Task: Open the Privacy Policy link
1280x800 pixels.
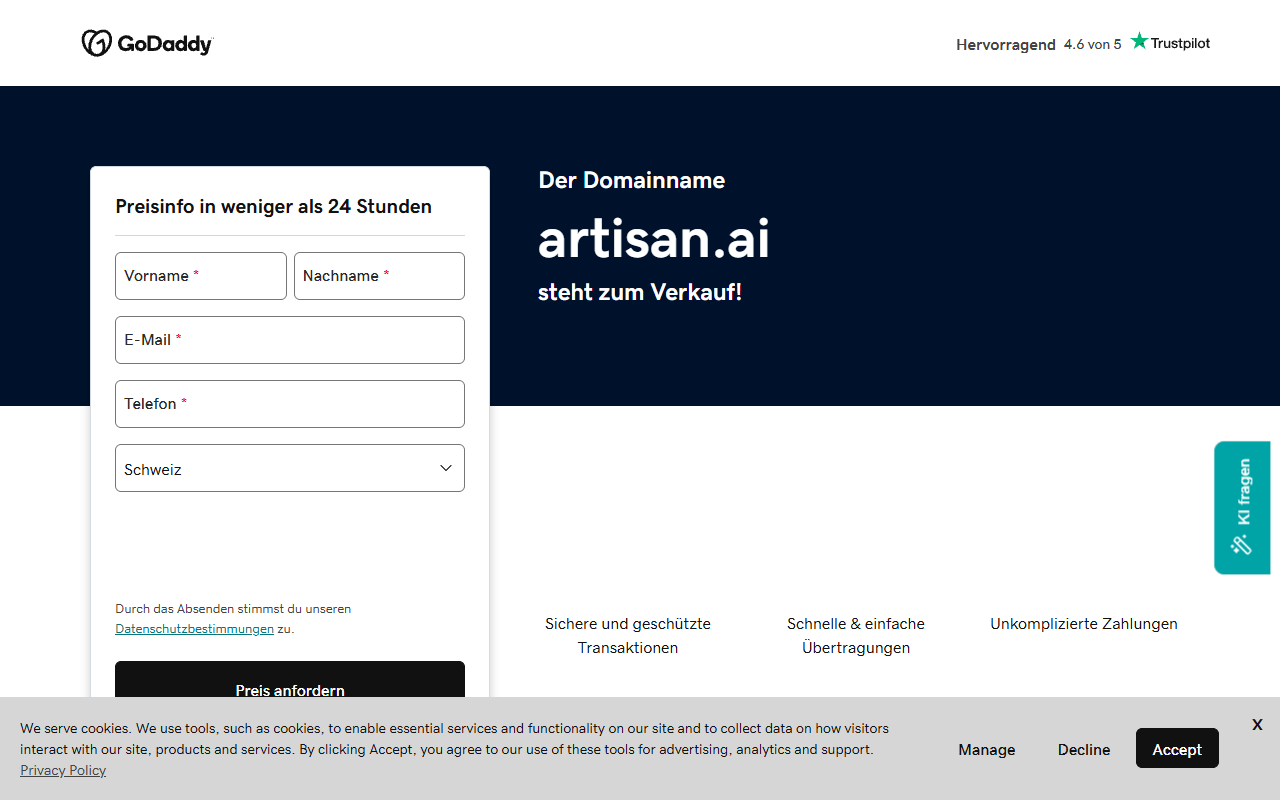Action: pyautogui.click(x=63, y=770)
